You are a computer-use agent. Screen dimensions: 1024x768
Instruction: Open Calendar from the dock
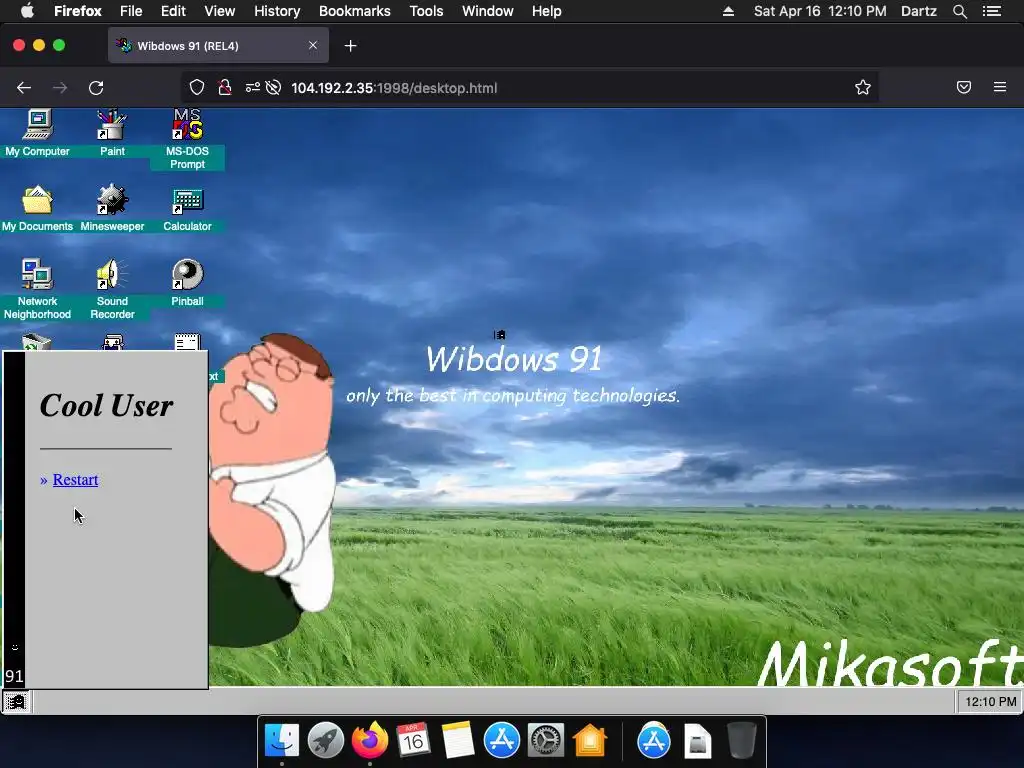(x=413, y=740)
